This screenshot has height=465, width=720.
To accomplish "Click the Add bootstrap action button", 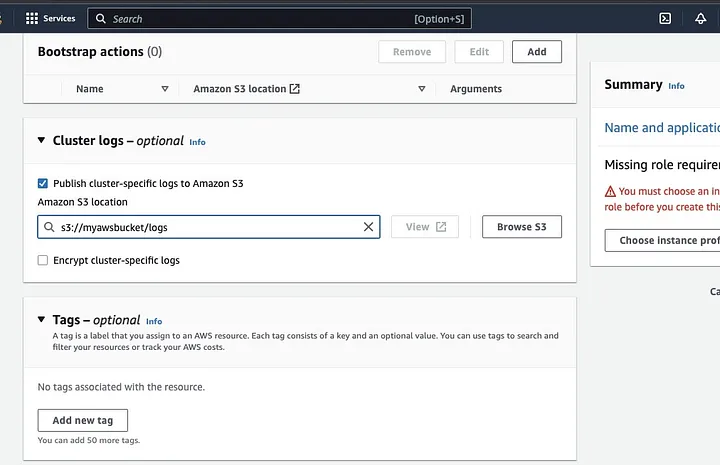I will pos(536,52).
